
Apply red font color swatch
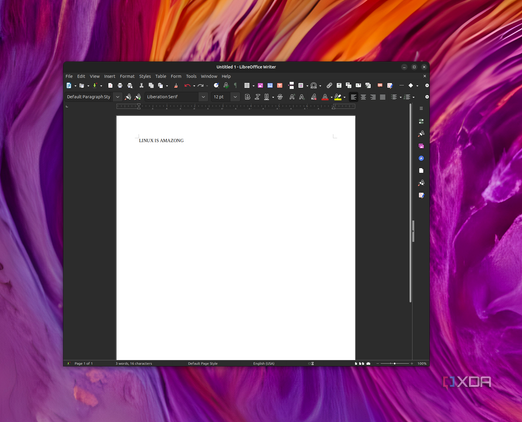325,97
